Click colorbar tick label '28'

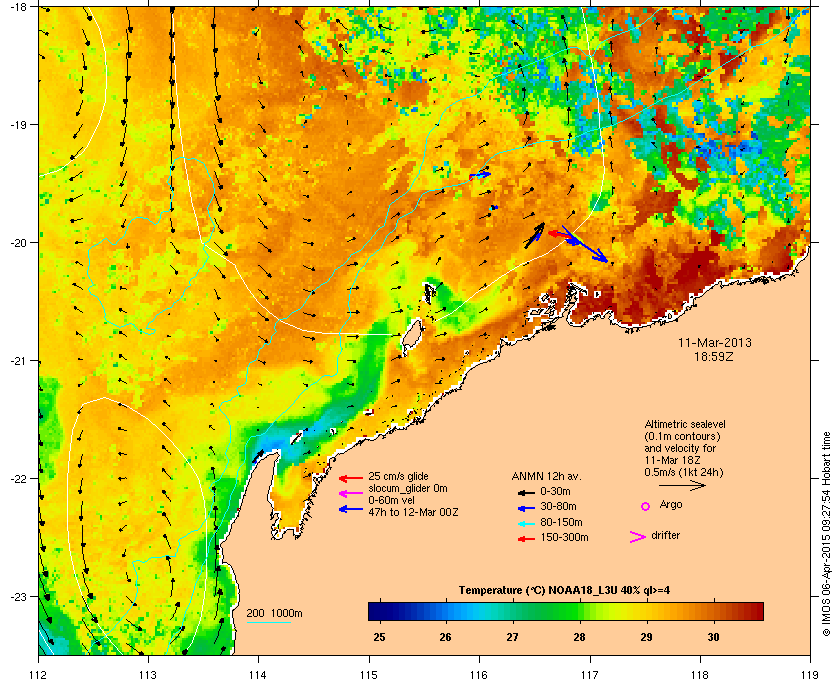(x=579, y=637)
